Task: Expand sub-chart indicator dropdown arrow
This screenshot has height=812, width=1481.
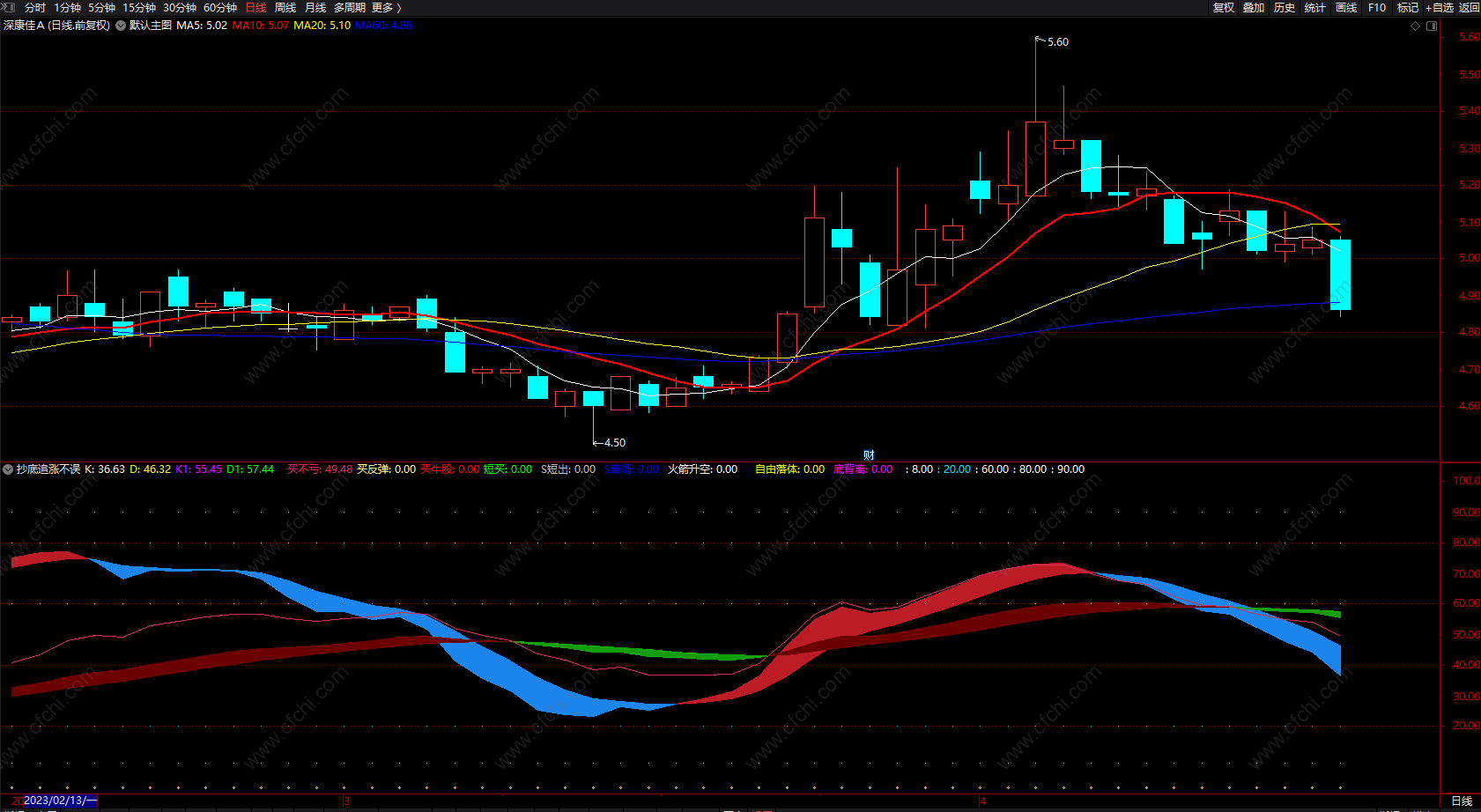Action: click(8, 469)
